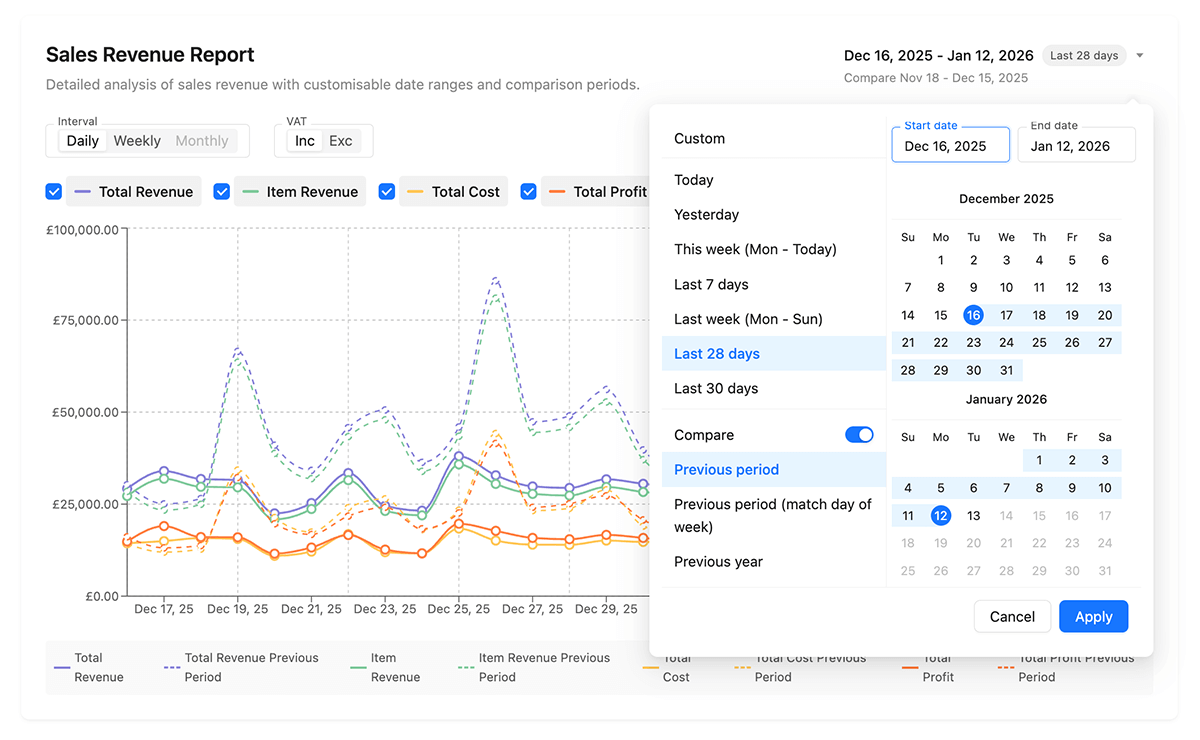The width and height of the screenshot is (1200, 740).
Task: Click the Last 28 days badge
Action: coord(1084,56)
